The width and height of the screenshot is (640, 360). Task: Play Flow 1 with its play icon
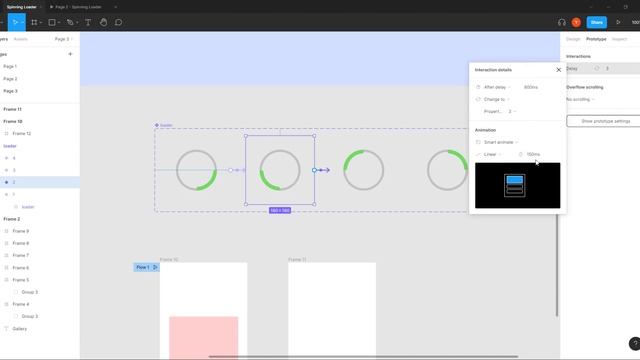coord(155,267)
